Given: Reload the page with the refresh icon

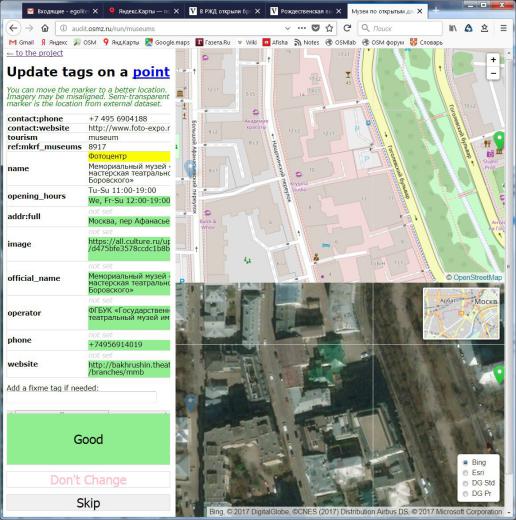Looking at the screenshot, I should click(347, 28).
